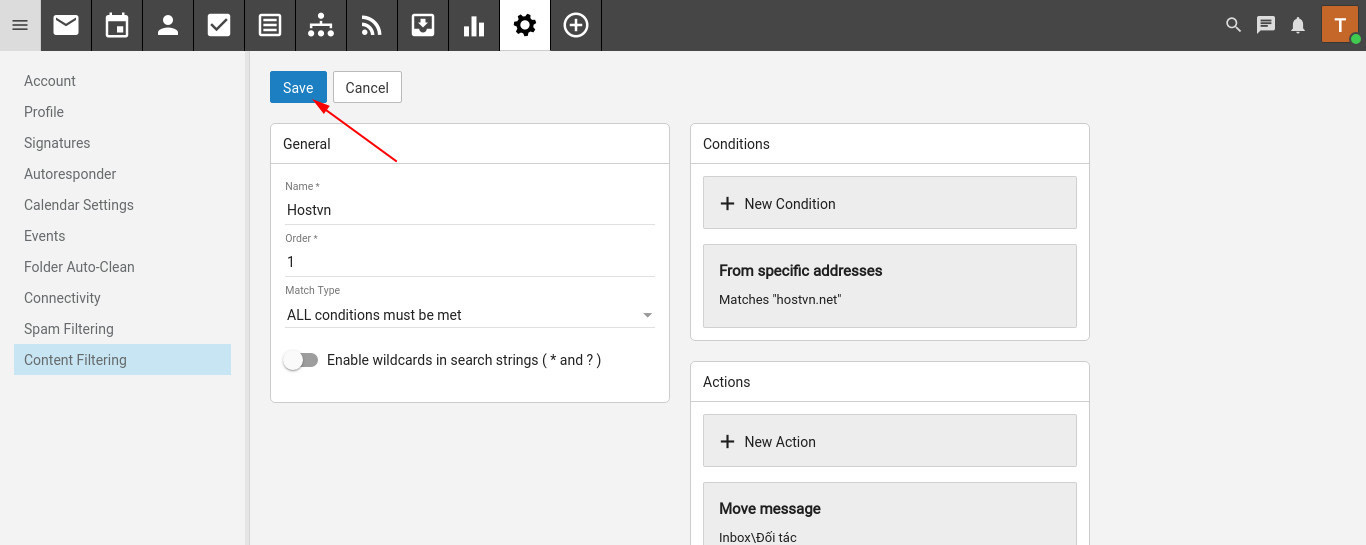
Task: Open the Calendar icon in the top bar
Action: pos(117,25)
